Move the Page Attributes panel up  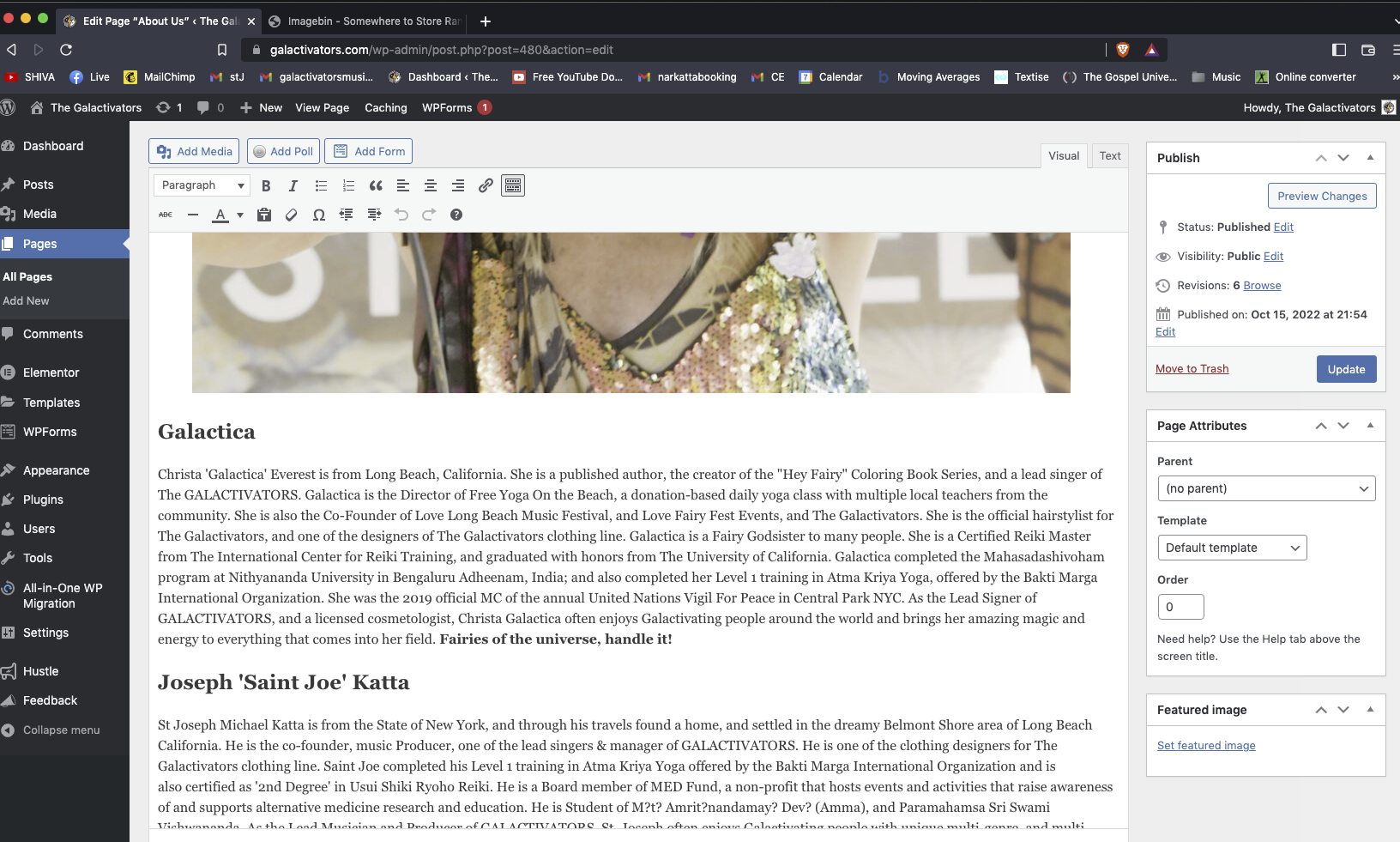1321,426
